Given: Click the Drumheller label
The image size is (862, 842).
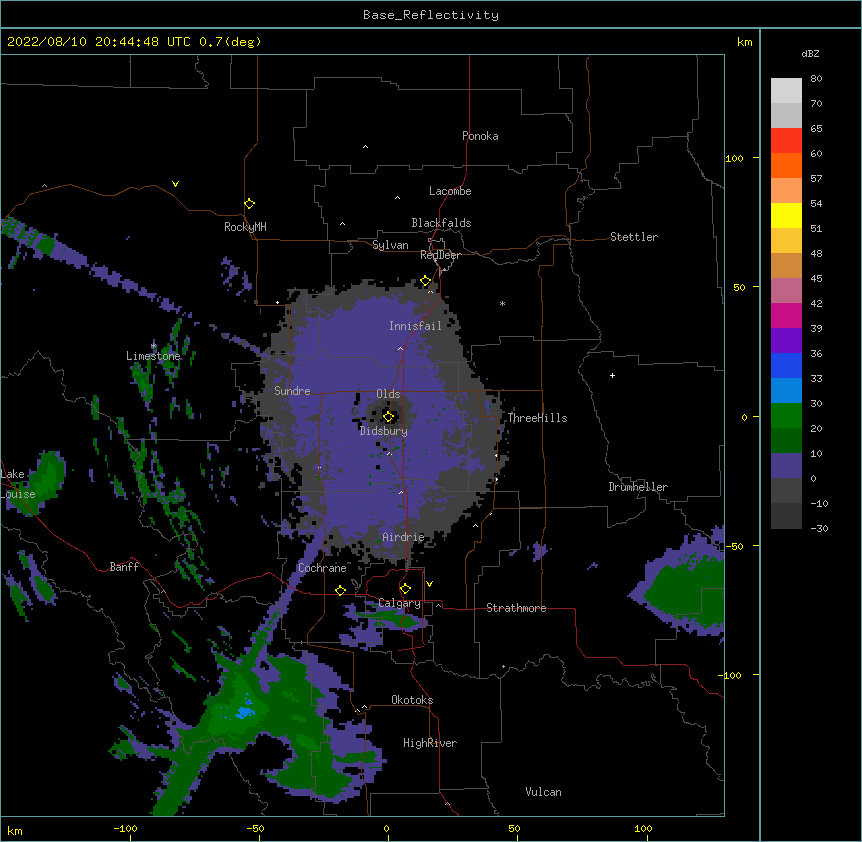Looking at the screenshot, I should coord(638,487).
